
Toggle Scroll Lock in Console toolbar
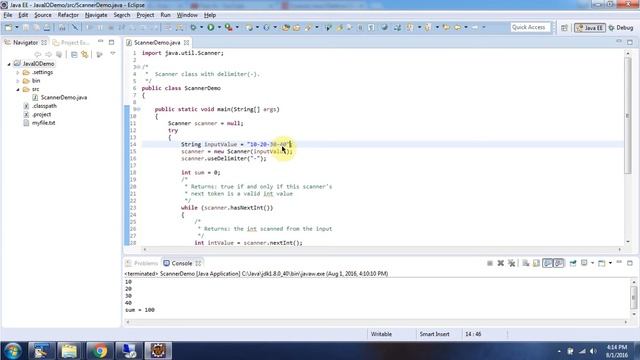536,263
